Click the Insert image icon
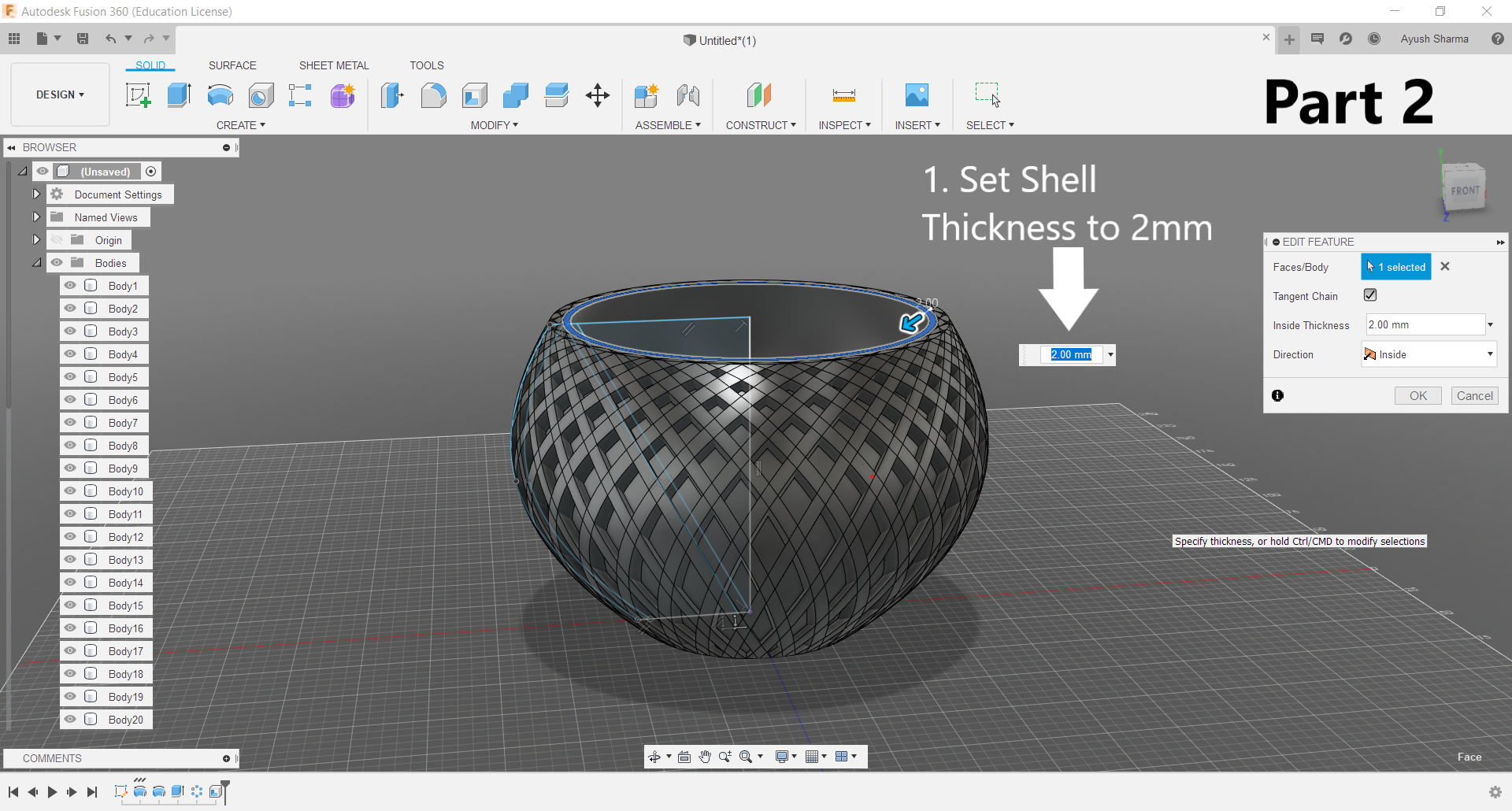Image resolution: width=1512 pixels, height=811 pixels. click(917, 95)
